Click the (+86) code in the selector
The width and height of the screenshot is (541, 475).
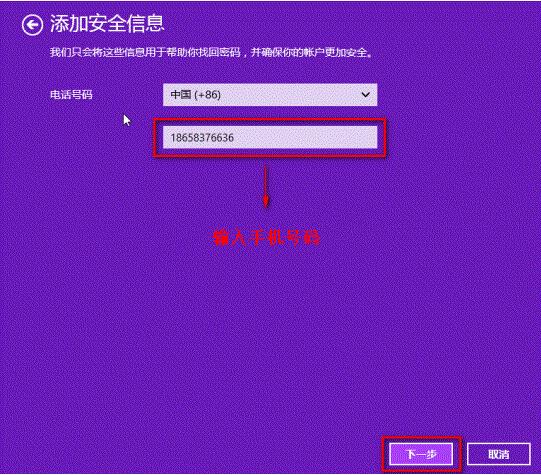207,95
